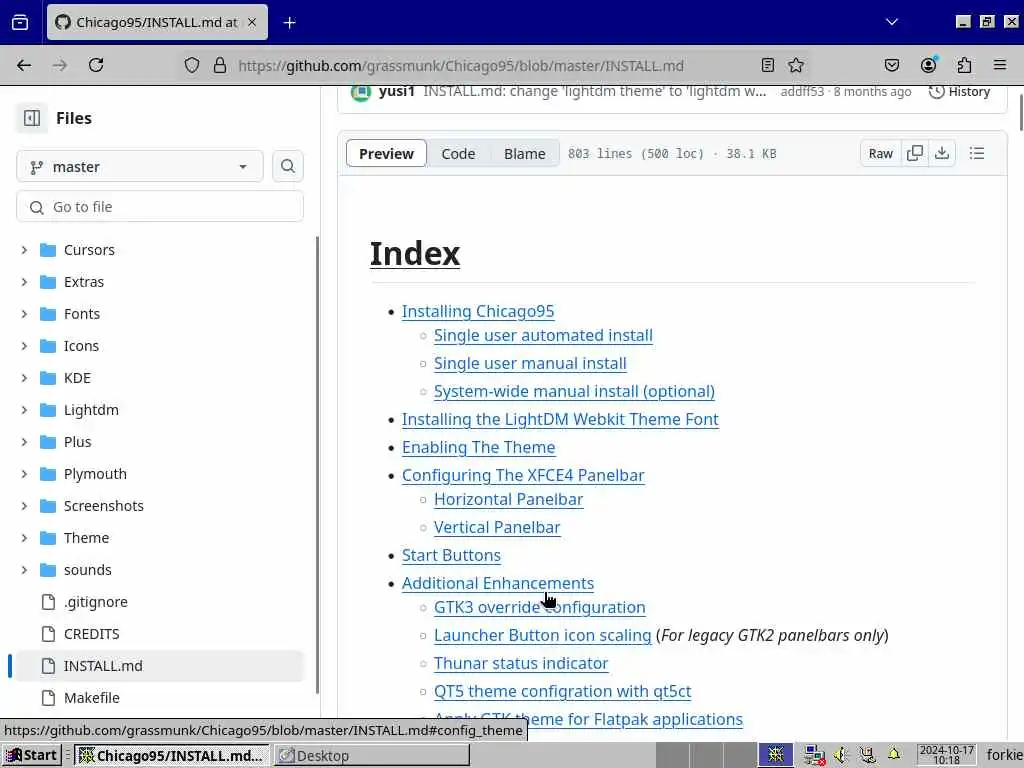Viewport: 1024px width, 768px height.
Task: Open the Makefile file
Action: [x=91, y=698]
